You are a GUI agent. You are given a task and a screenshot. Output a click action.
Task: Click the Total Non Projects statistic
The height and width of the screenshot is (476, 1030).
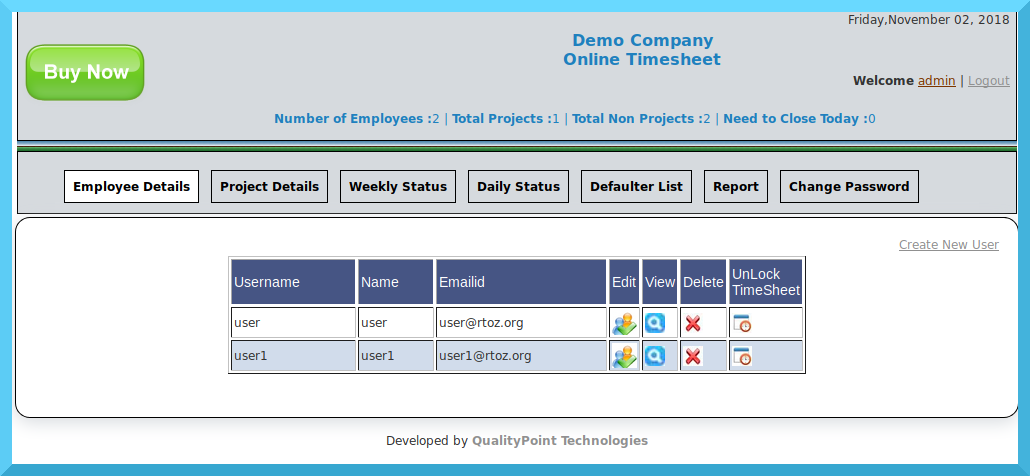point(641,119)
